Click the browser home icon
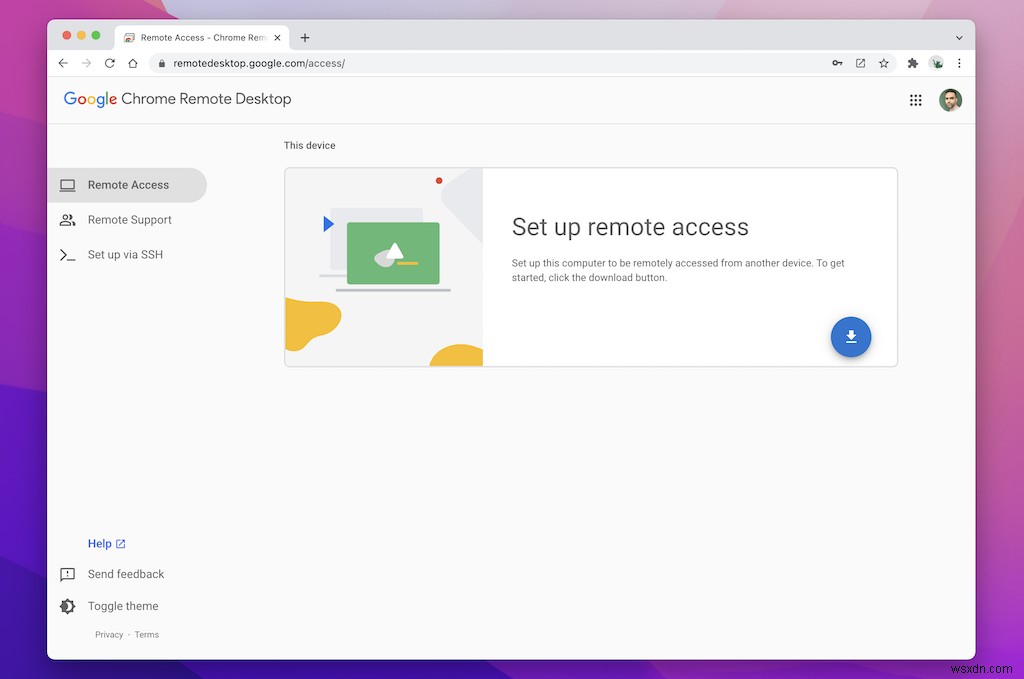1024x679 pixels. [x=133, y=63]
